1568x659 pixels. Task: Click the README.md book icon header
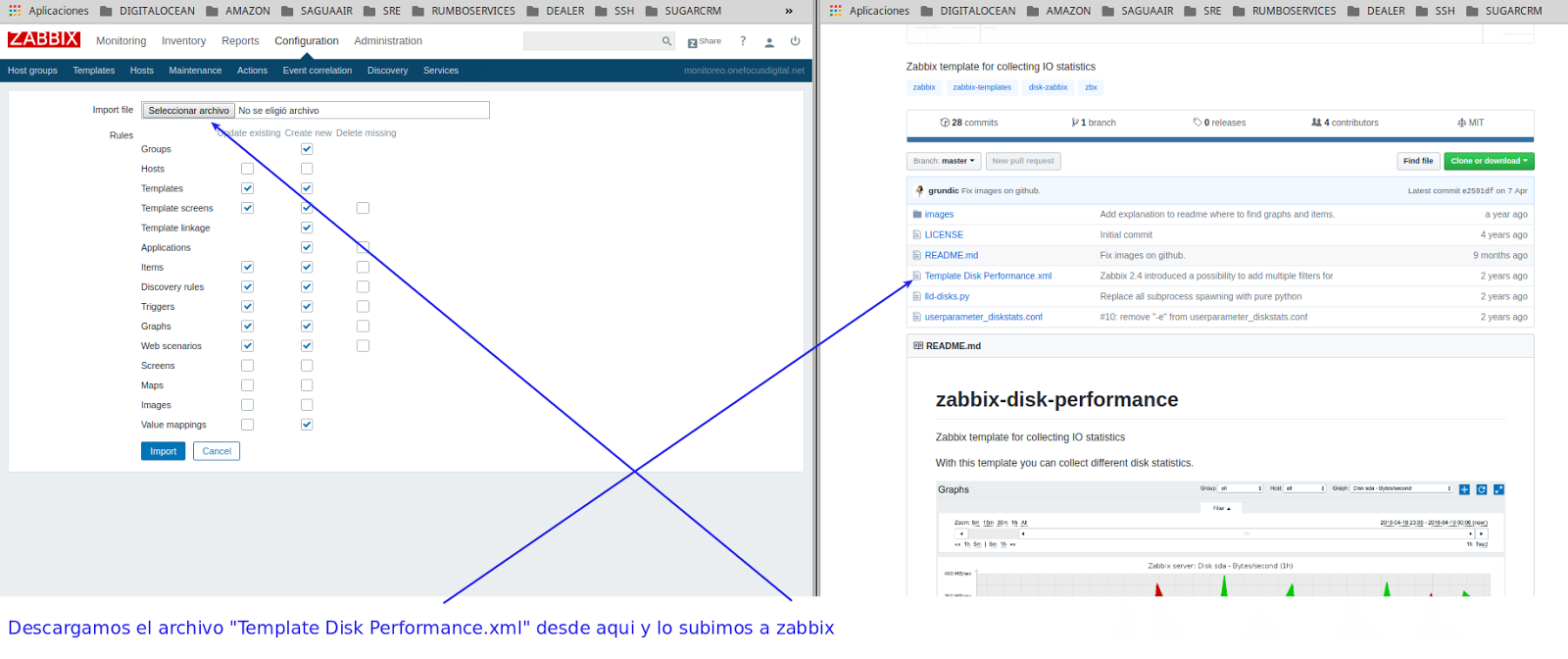[918, 345]
